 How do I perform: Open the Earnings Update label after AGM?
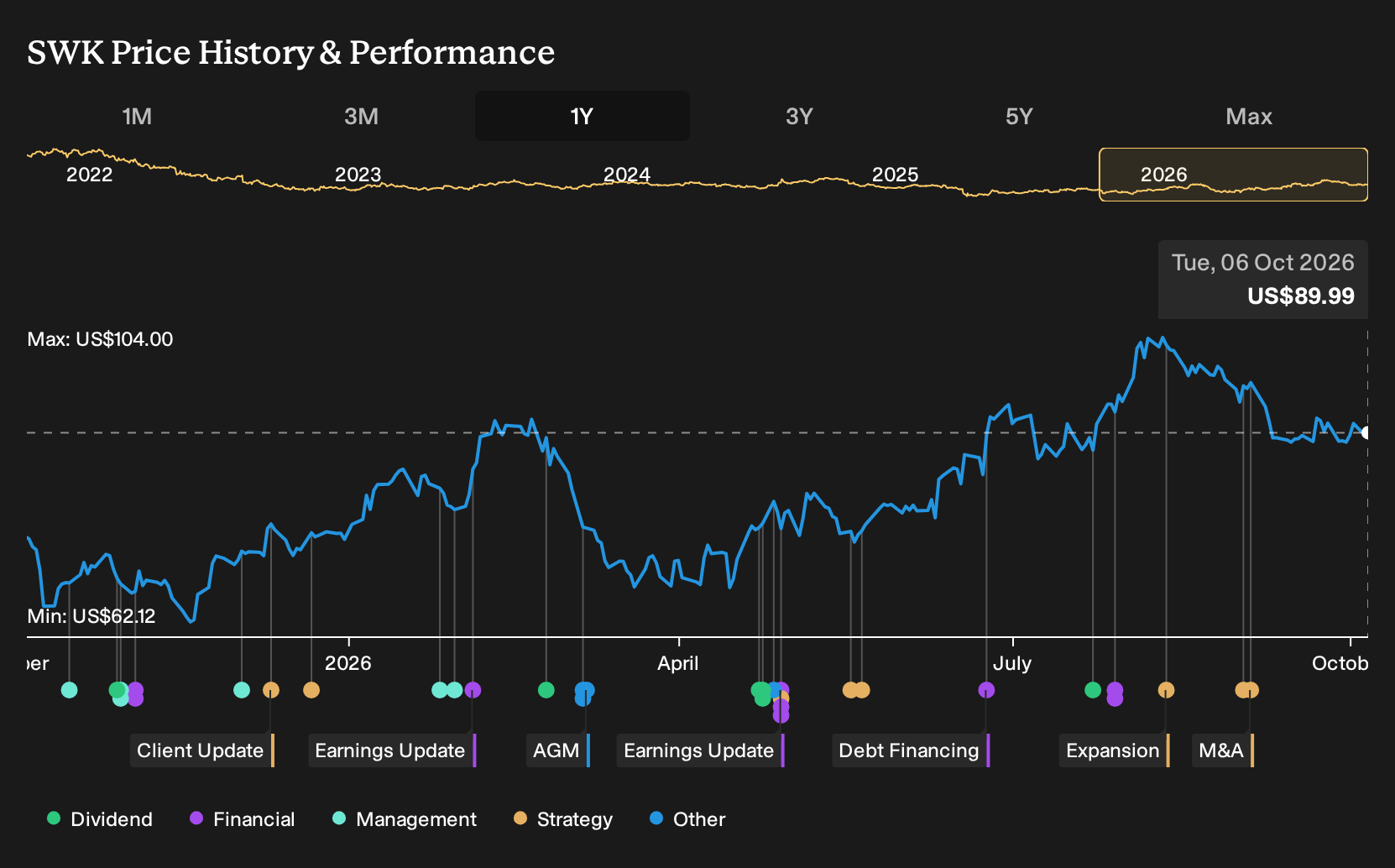[x=701, y=750]
